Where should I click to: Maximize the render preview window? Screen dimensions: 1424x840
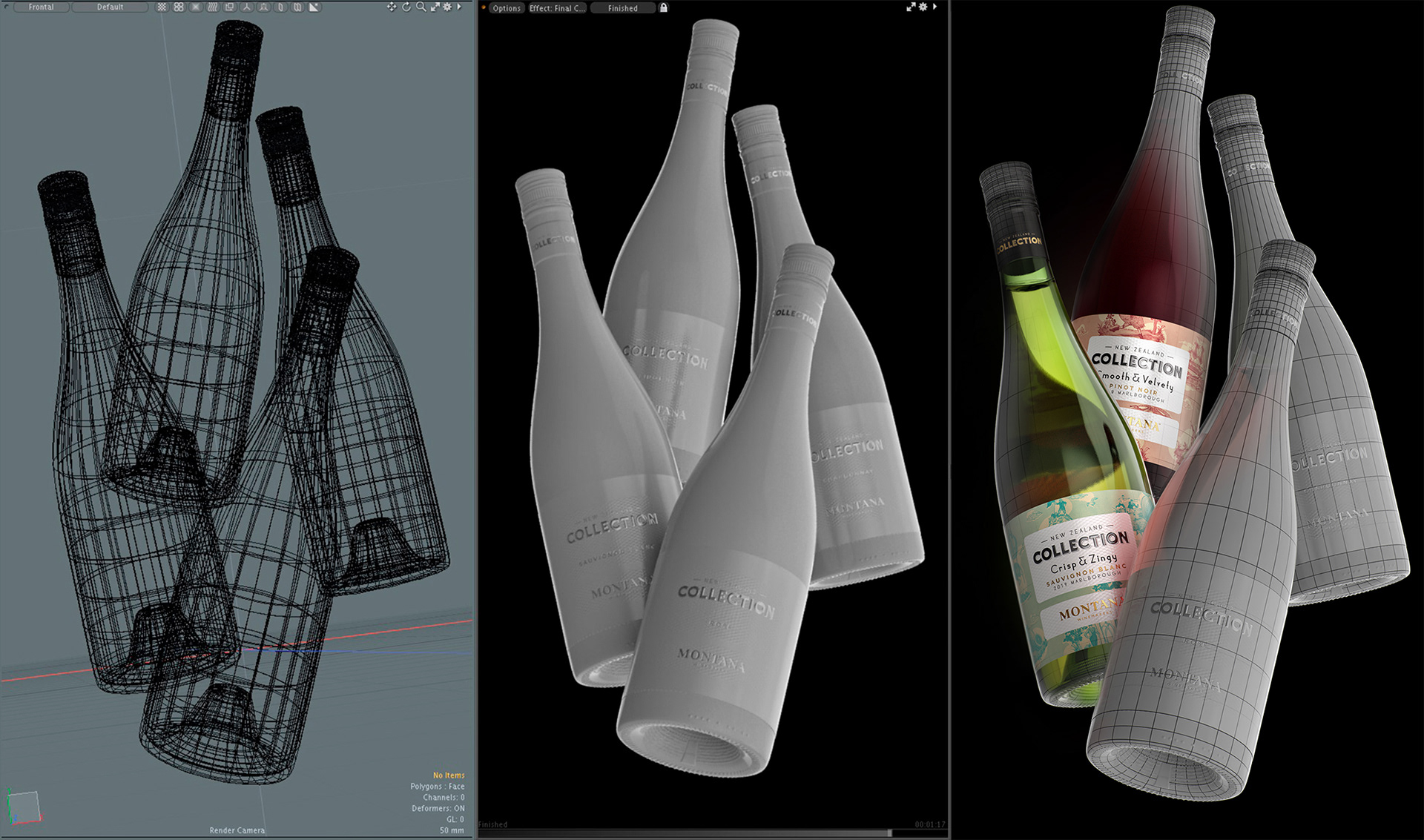pos(911,7)
